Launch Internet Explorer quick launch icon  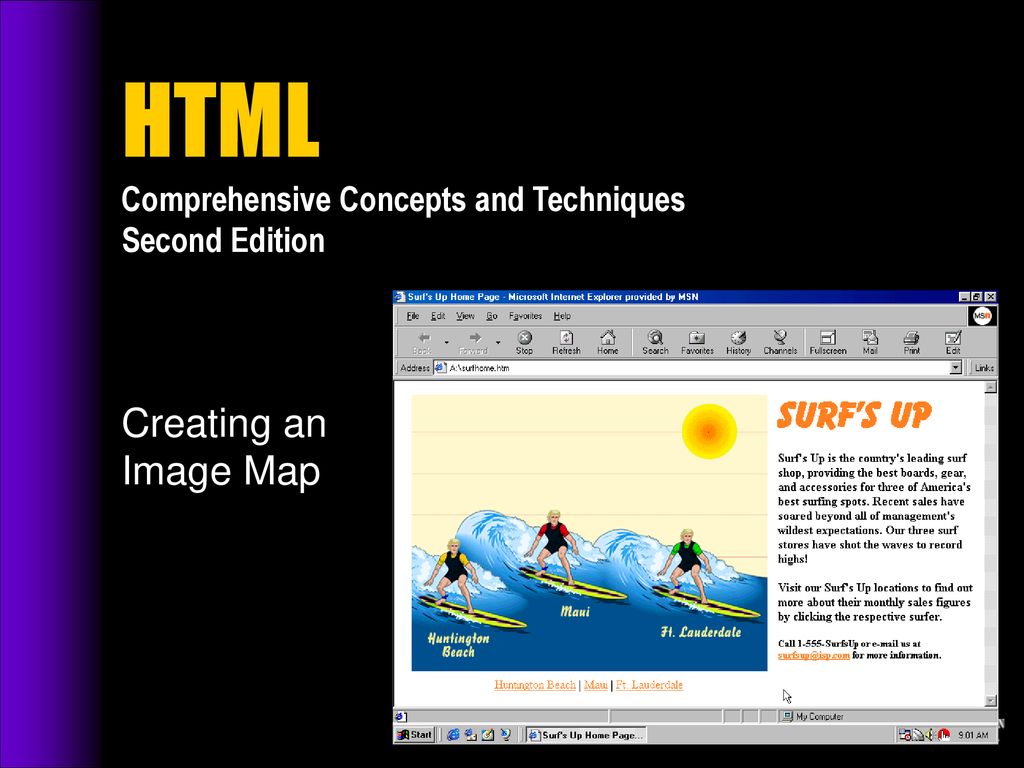point(453,735)
